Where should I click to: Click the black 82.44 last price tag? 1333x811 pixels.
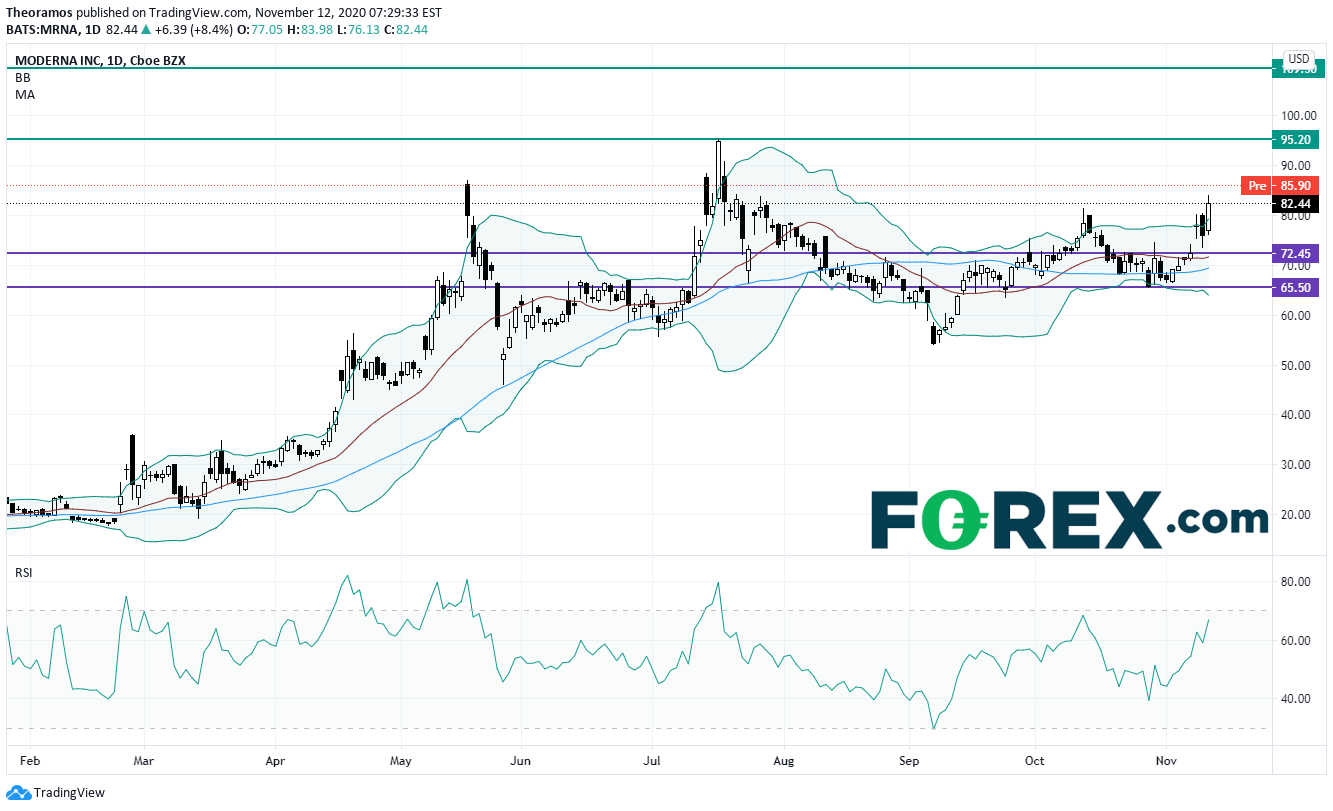1296,203
